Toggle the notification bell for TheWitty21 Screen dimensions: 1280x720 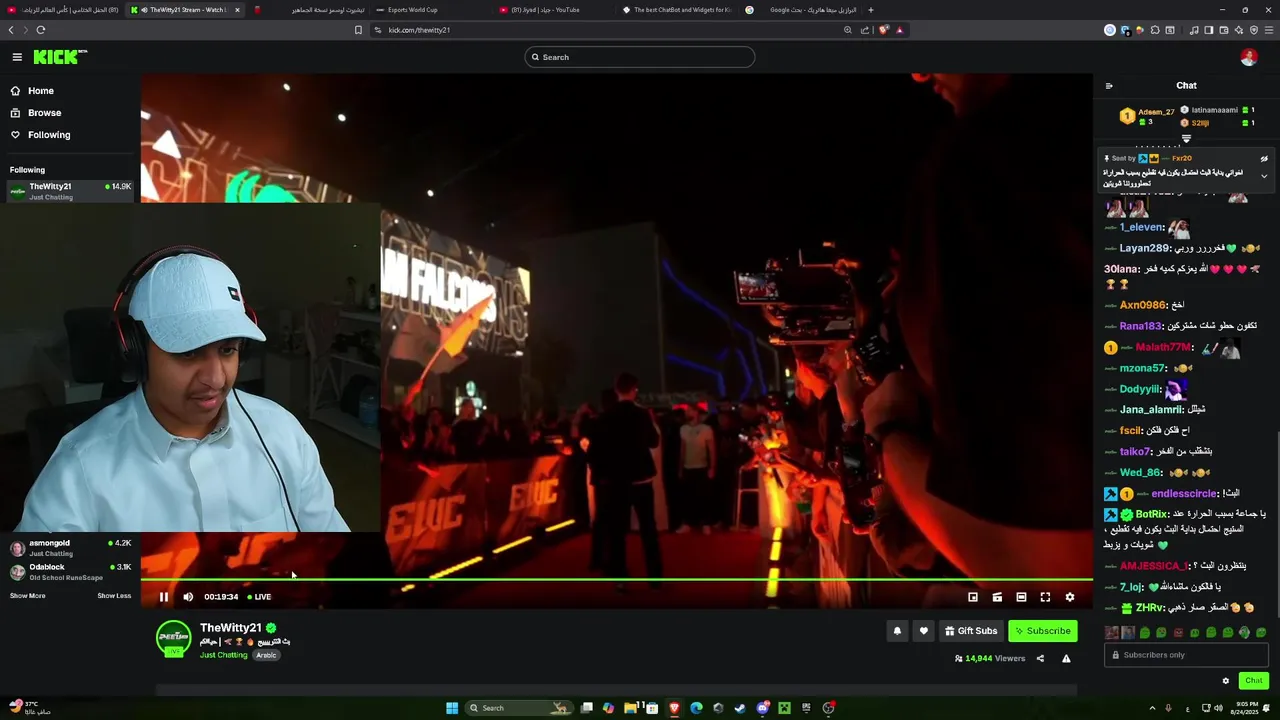[897, 631]
